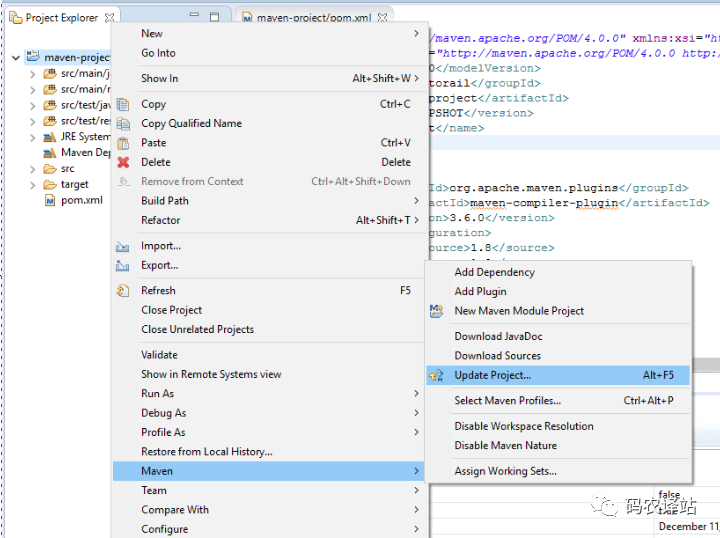Close the maven-project/pom.xml editor tab
720x538 pixels.
point(382,17)
